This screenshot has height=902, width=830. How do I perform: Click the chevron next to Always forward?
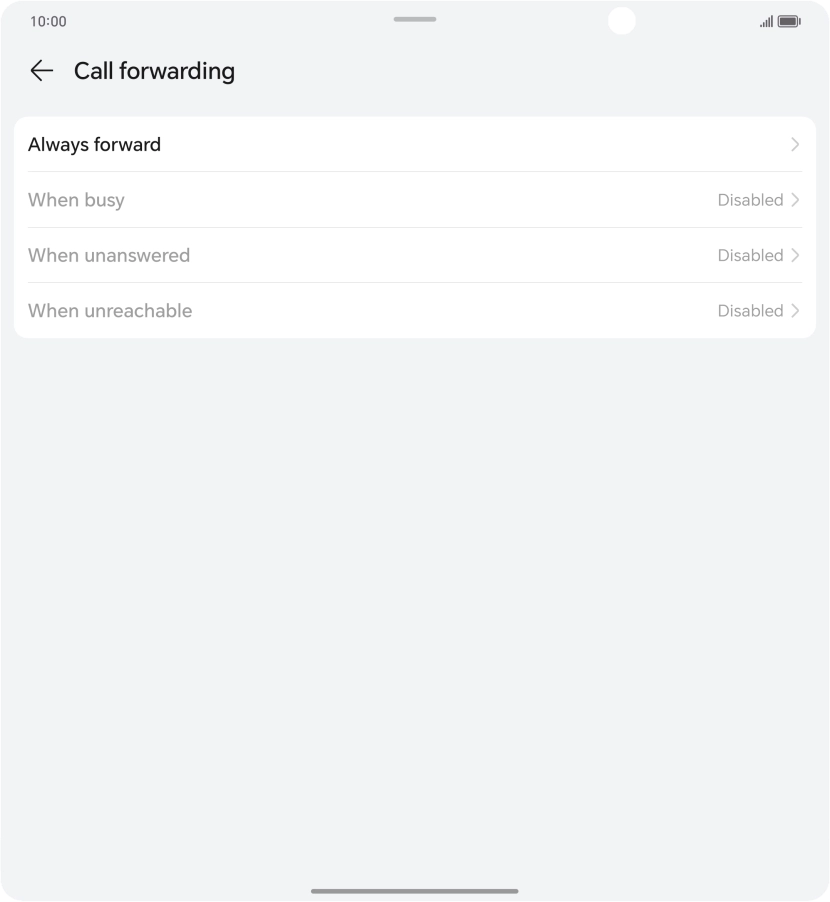pyautogui.click(x=795, y=145)
